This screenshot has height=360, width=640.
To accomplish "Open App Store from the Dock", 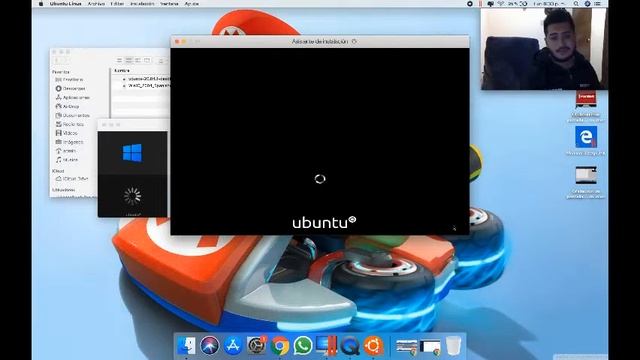I will click(233, 346).
